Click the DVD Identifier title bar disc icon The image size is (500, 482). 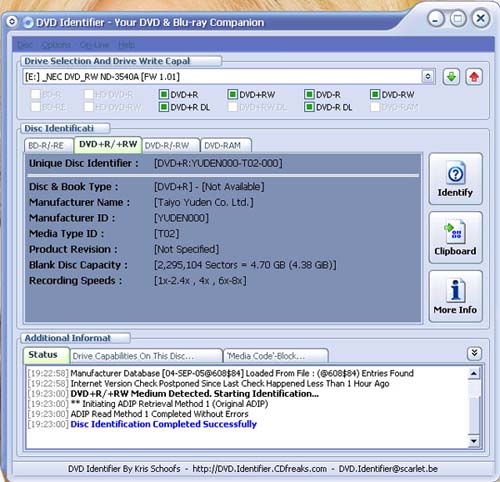coord(28,22)
